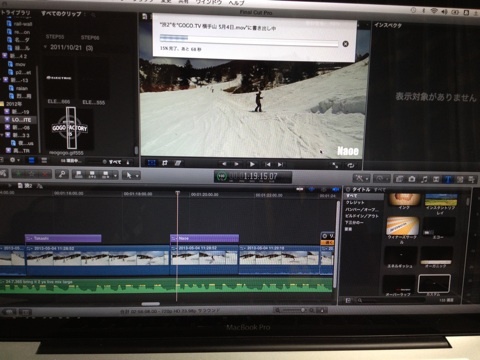Select the ELE...666 clip thumbnail
This screenshot has width=480, height=360.
click(59, 78)
